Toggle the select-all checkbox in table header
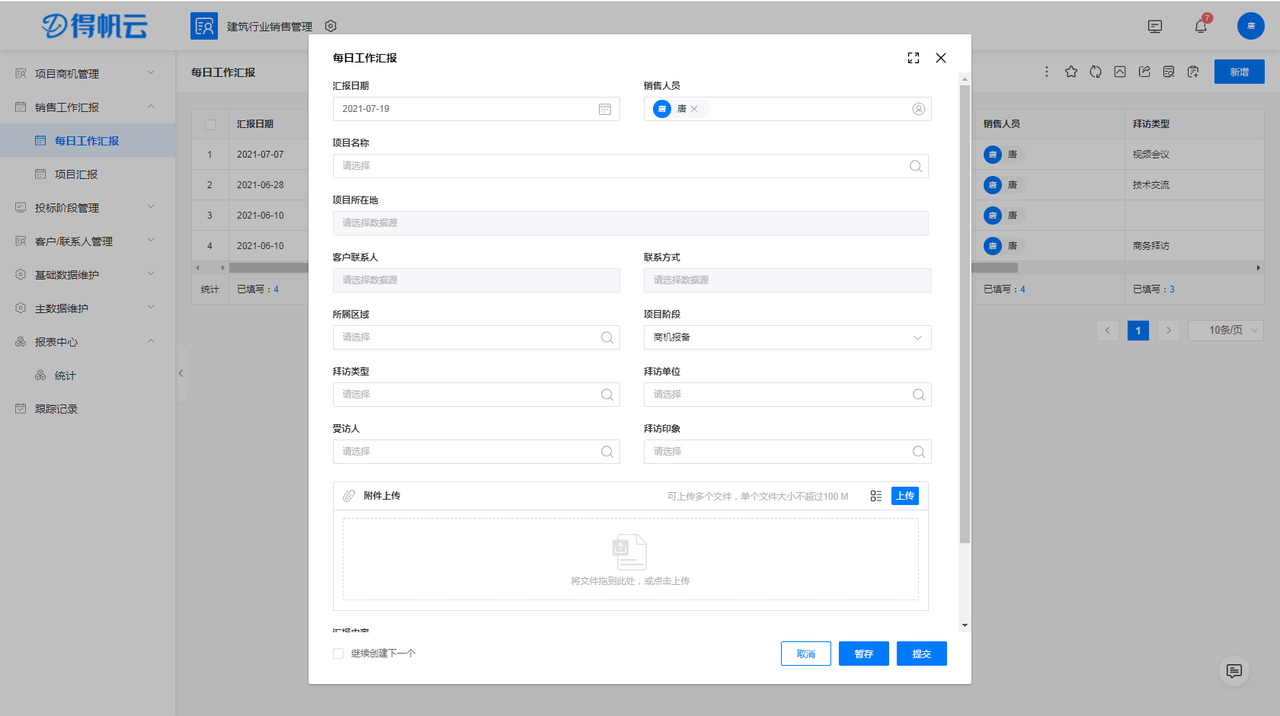This screenshot has height=716, width=1280. (x=210, y=125)
